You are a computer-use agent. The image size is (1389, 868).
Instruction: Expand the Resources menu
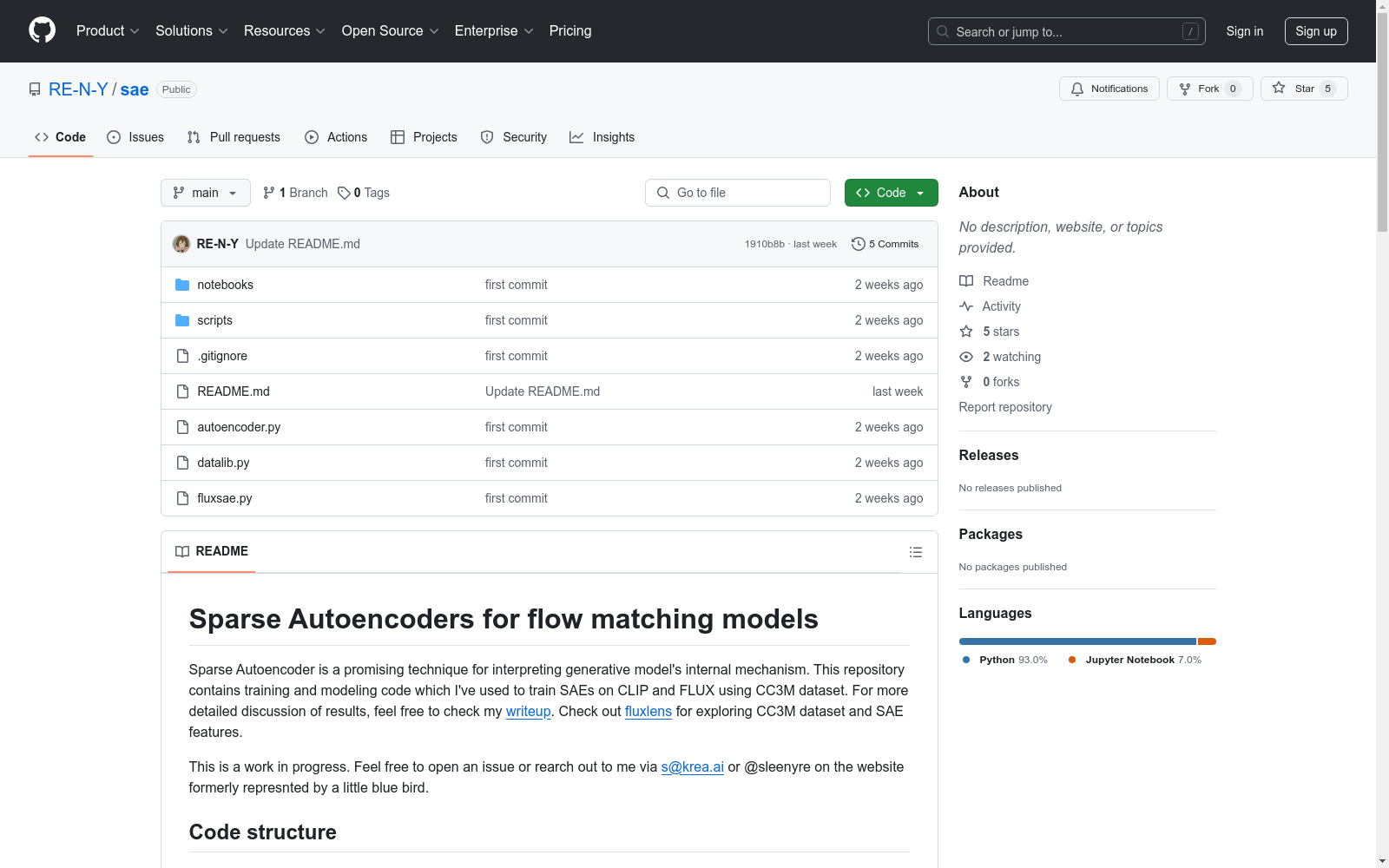click(x=285, y=30)
